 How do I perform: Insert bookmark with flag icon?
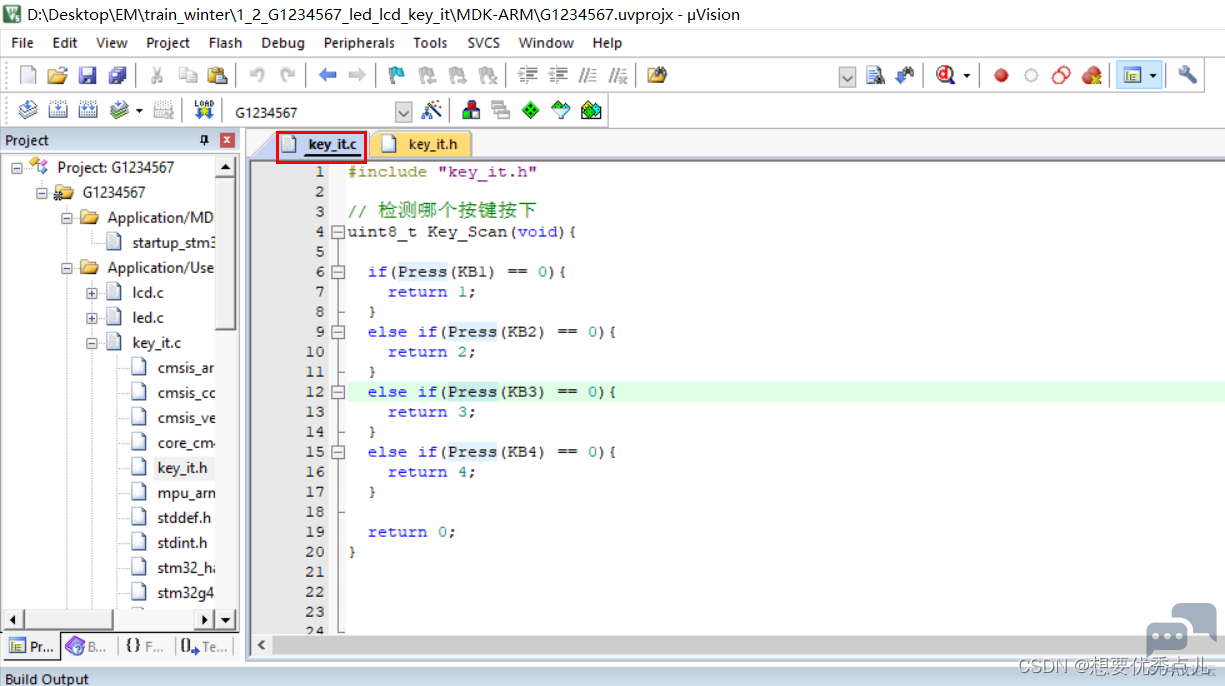(397, 75)
